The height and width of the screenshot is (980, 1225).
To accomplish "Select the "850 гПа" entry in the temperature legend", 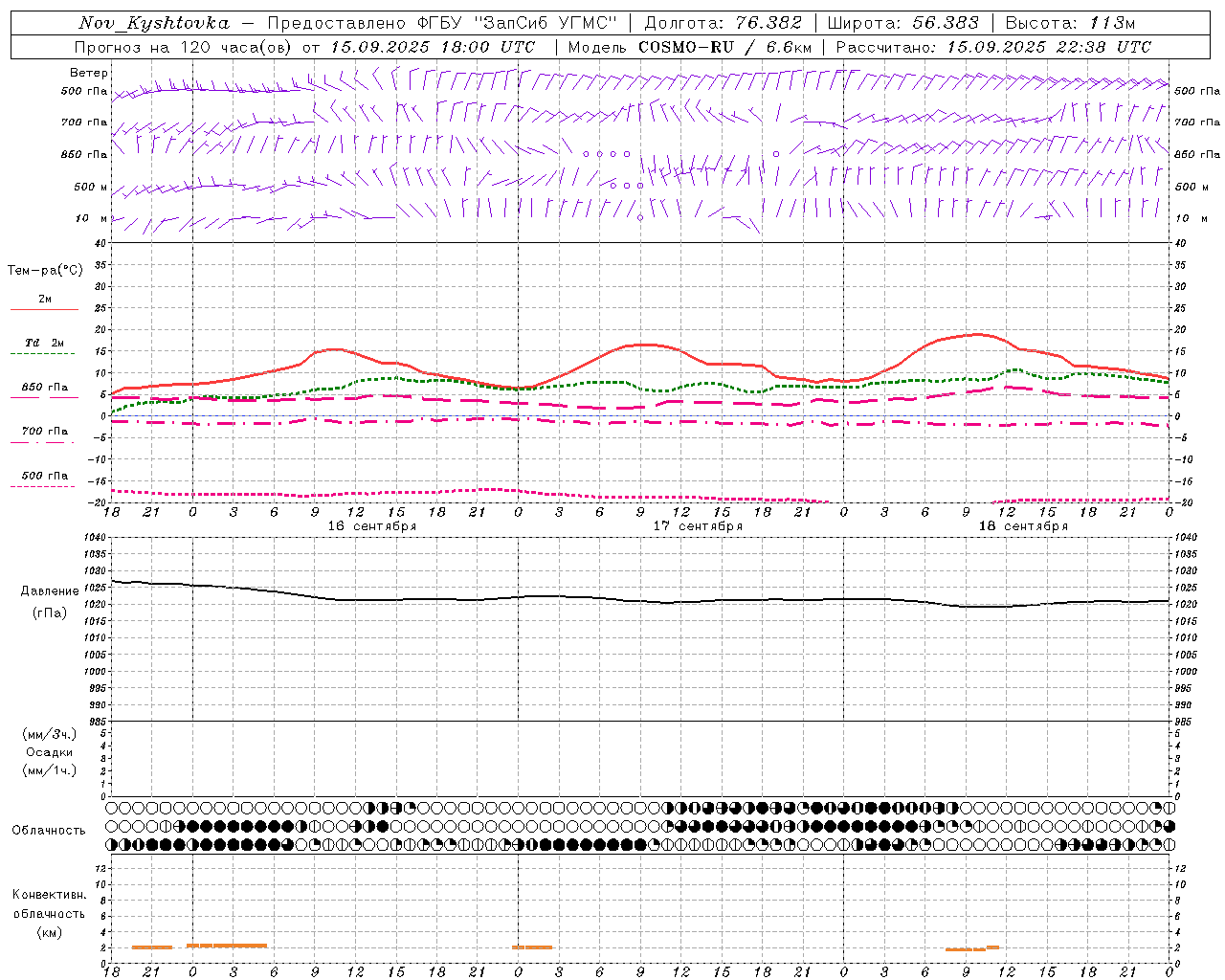I will tap(44, 388).
